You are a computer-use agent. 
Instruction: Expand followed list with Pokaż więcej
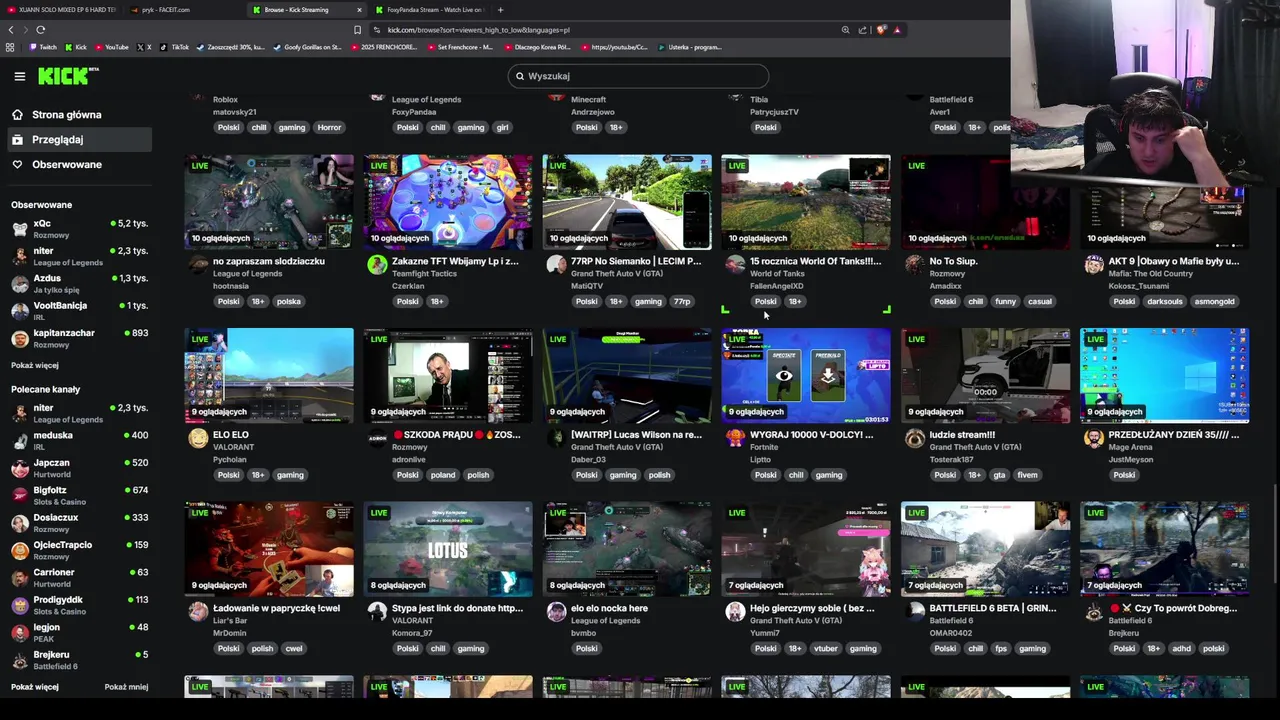click(35, 366)
